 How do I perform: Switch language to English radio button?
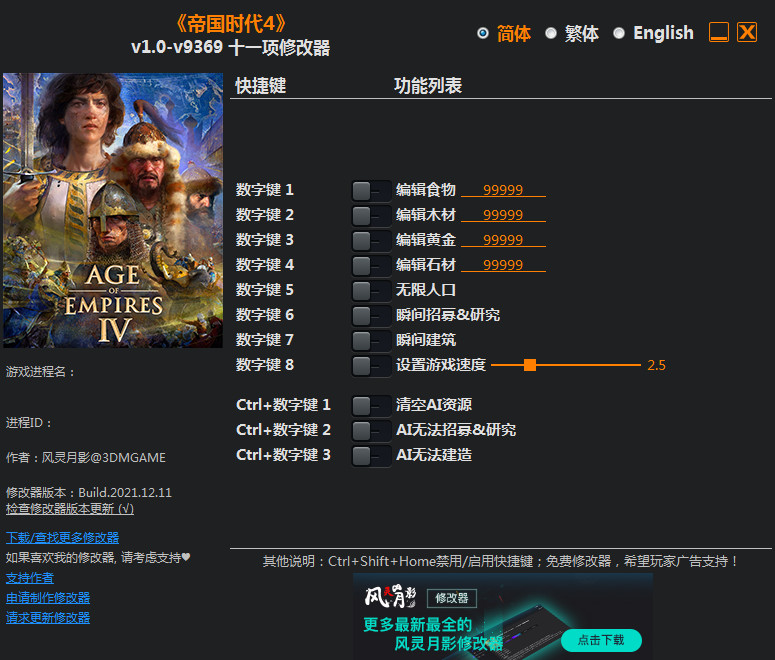pyautogui.click(x=619, y=33)
